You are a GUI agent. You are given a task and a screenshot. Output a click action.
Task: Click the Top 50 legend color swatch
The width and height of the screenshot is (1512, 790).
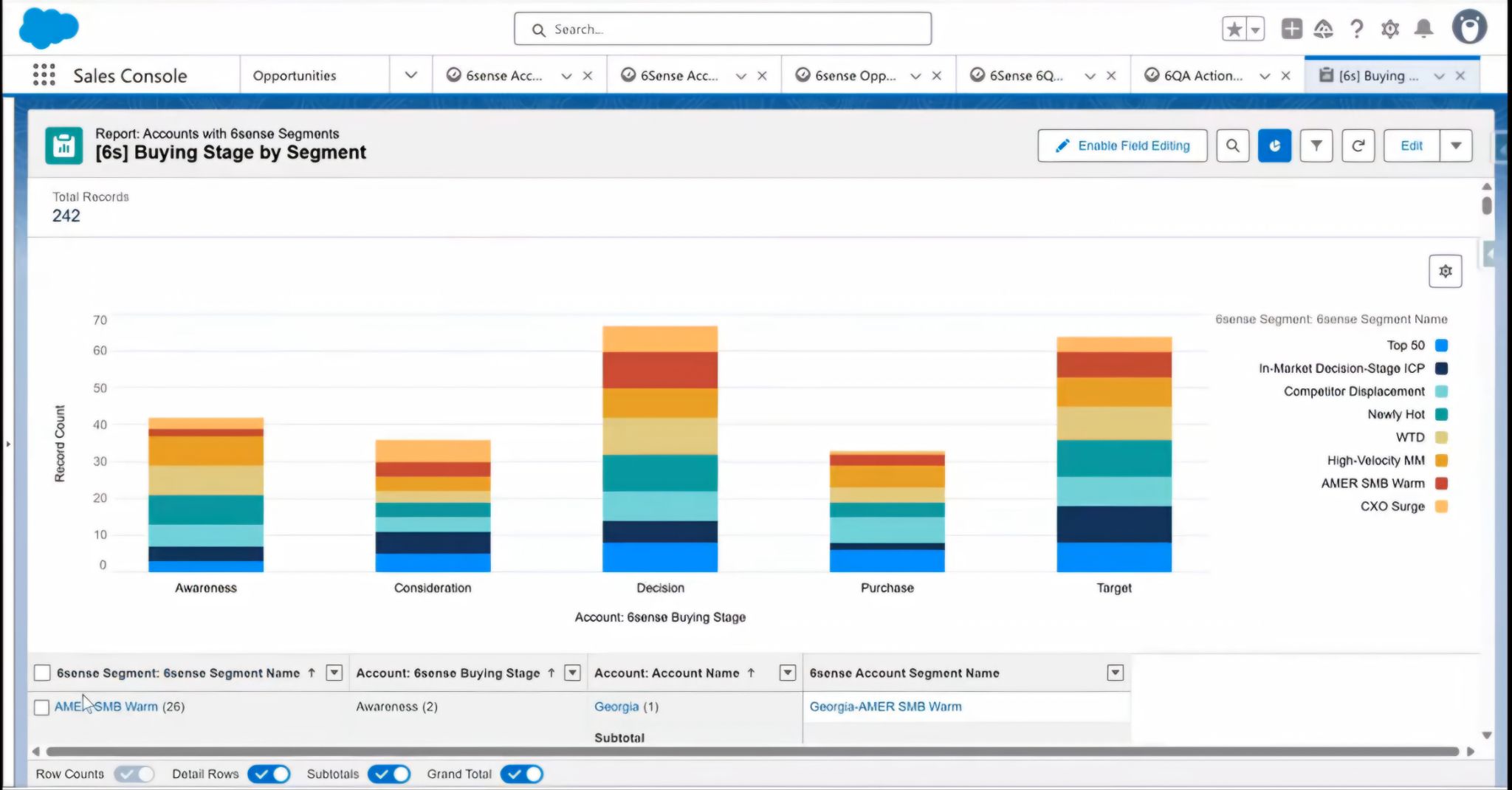point(1441,346)
